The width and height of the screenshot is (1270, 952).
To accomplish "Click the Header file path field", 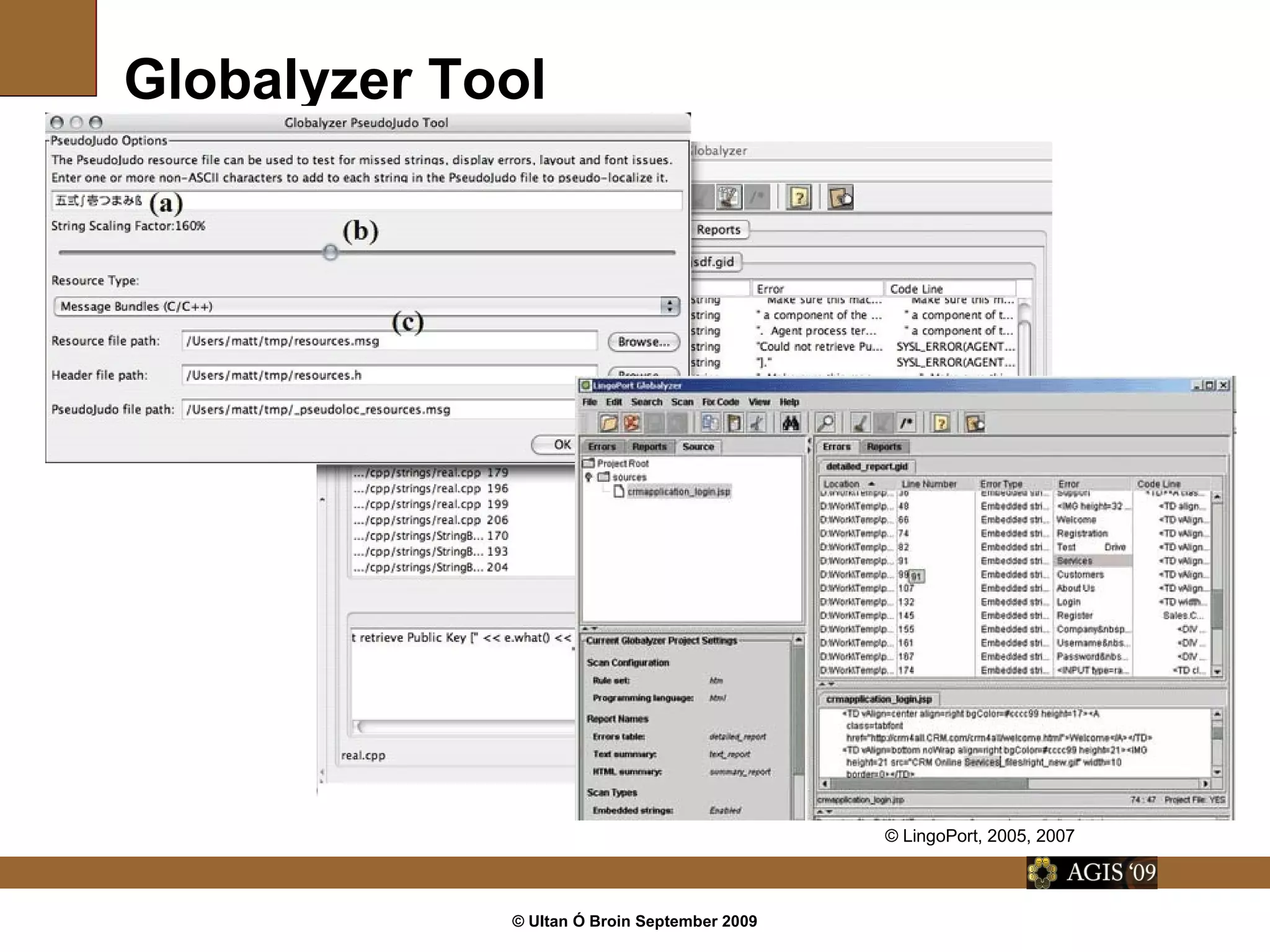I will [x=389, y=375].
